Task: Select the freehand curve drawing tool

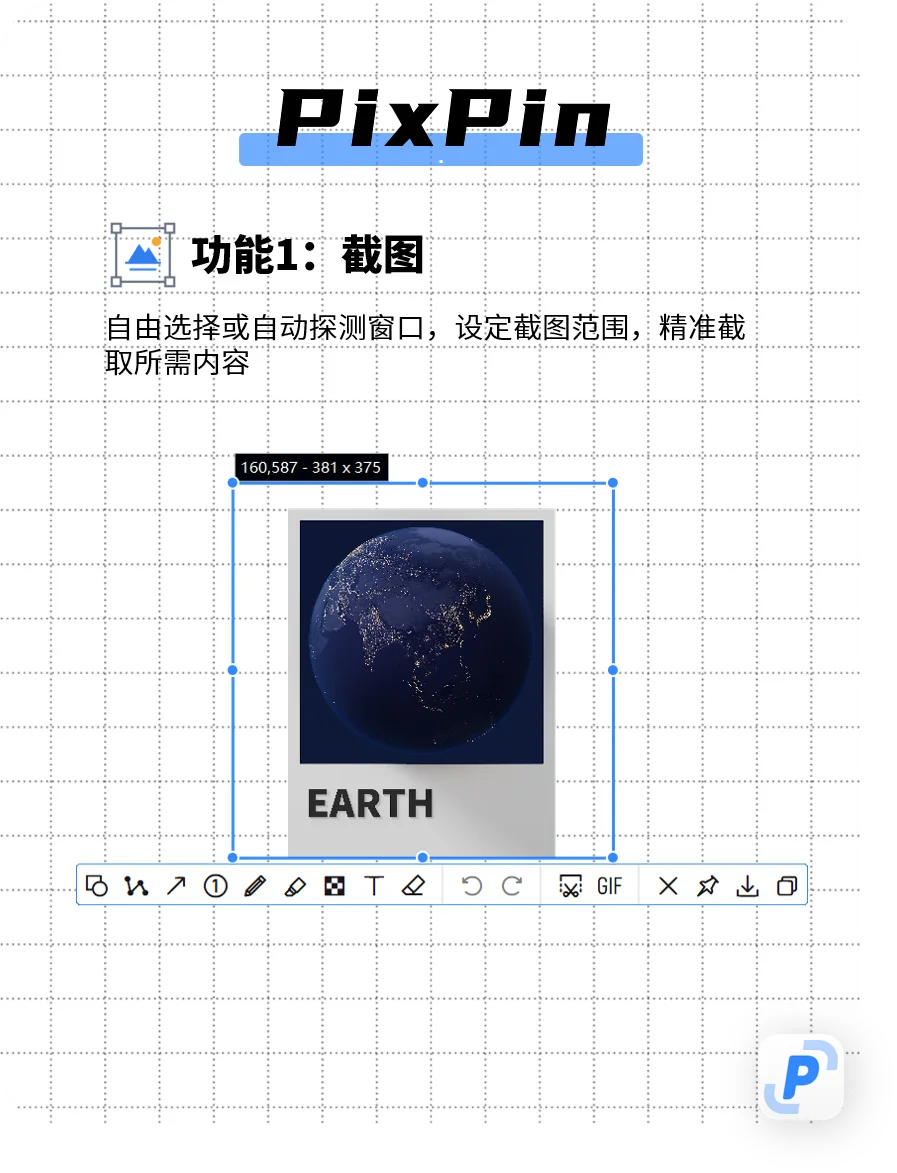Action: 138,885
